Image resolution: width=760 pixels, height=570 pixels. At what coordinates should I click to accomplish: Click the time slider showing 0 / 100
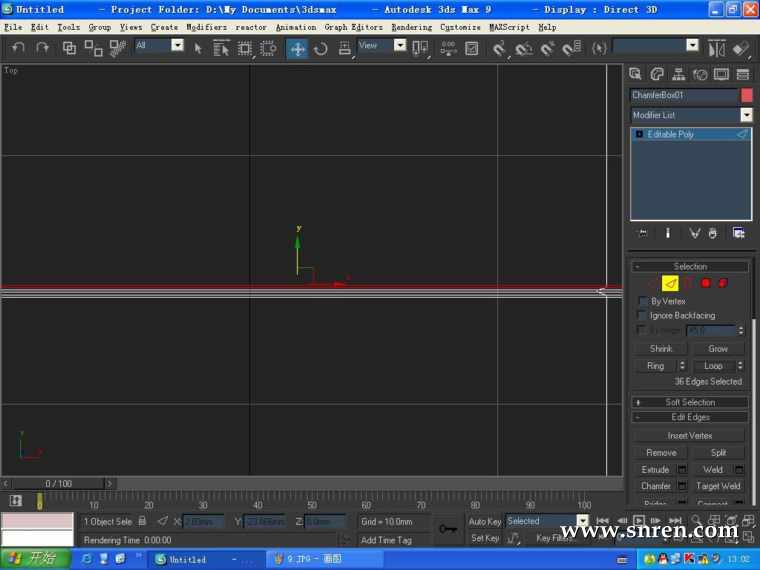click(58, 484)
